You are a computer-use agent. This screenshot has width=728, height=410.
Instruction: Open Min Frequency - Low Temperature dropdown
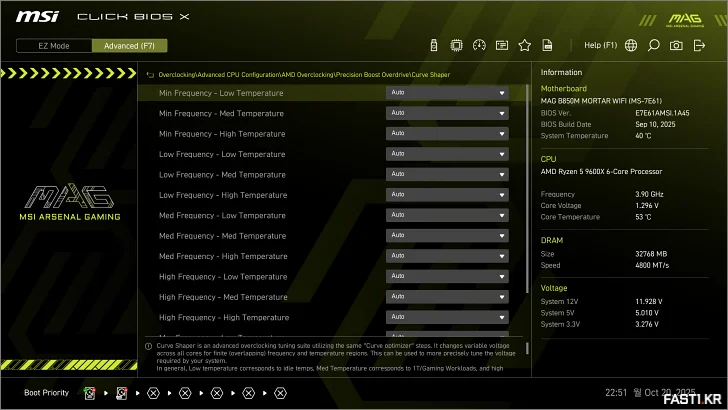447,93
